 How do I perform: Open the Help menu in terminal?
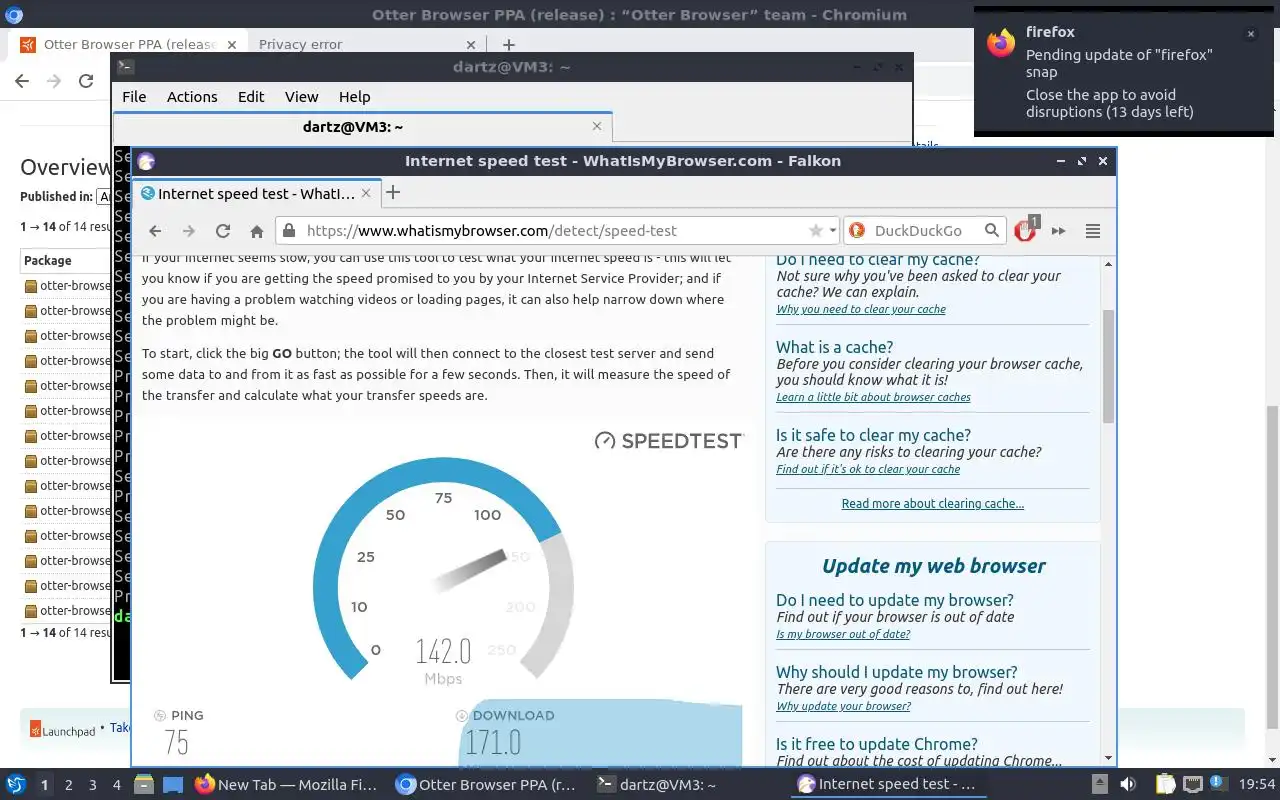pos(354,97)
